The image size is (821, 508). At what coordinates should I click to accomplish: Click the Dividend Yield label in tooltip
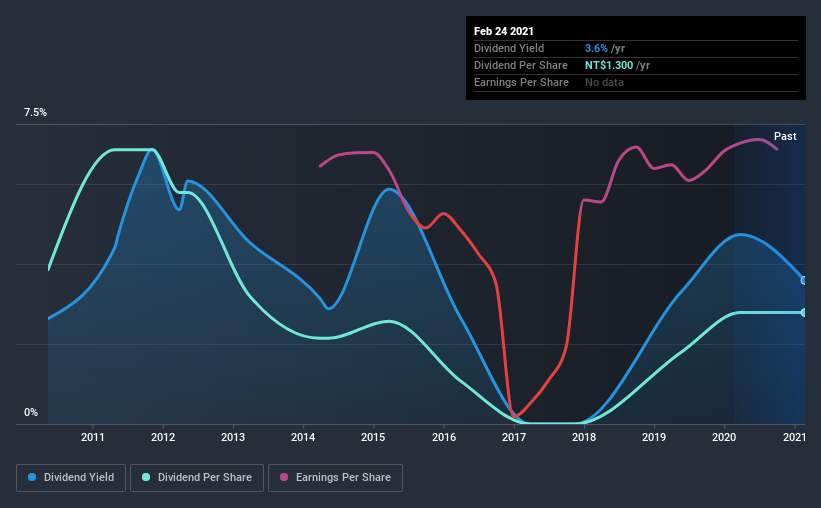click(x=509, y=49)
